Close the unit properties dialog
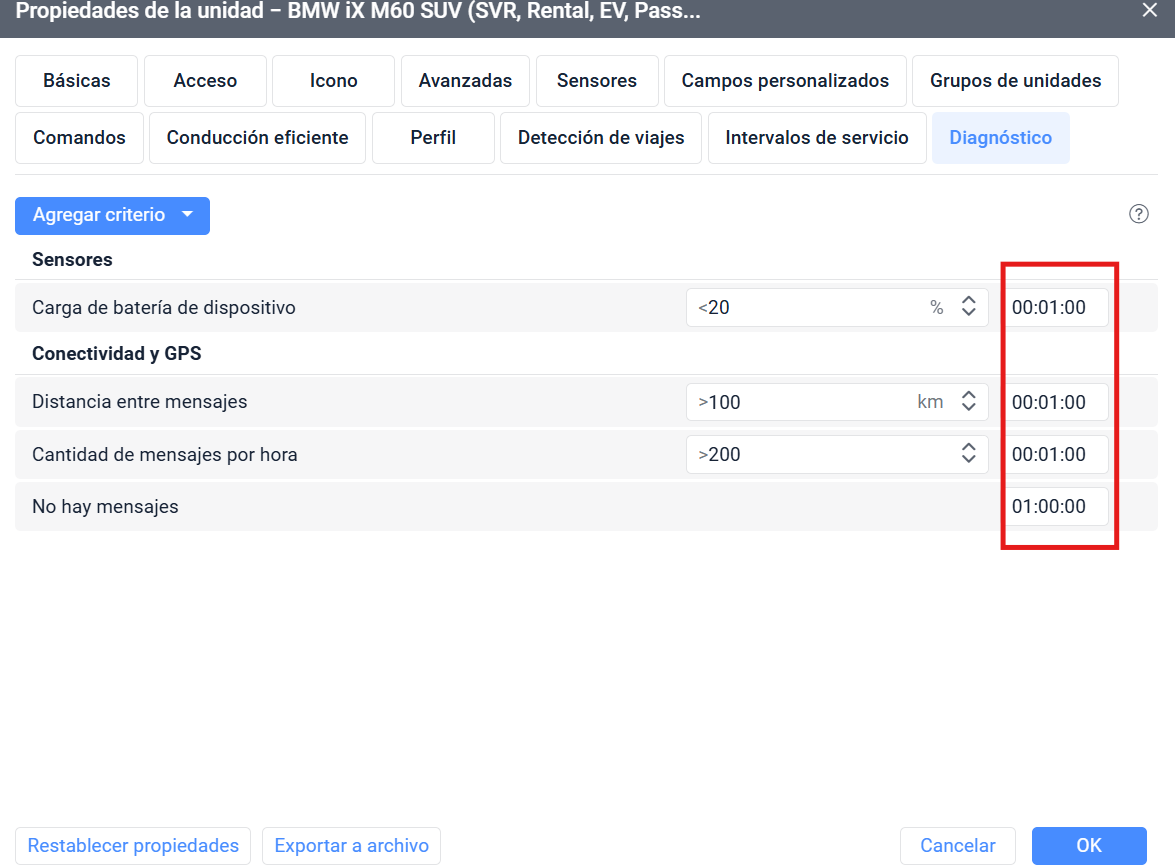This screenshot has width=1175, height=865. 1149,11
